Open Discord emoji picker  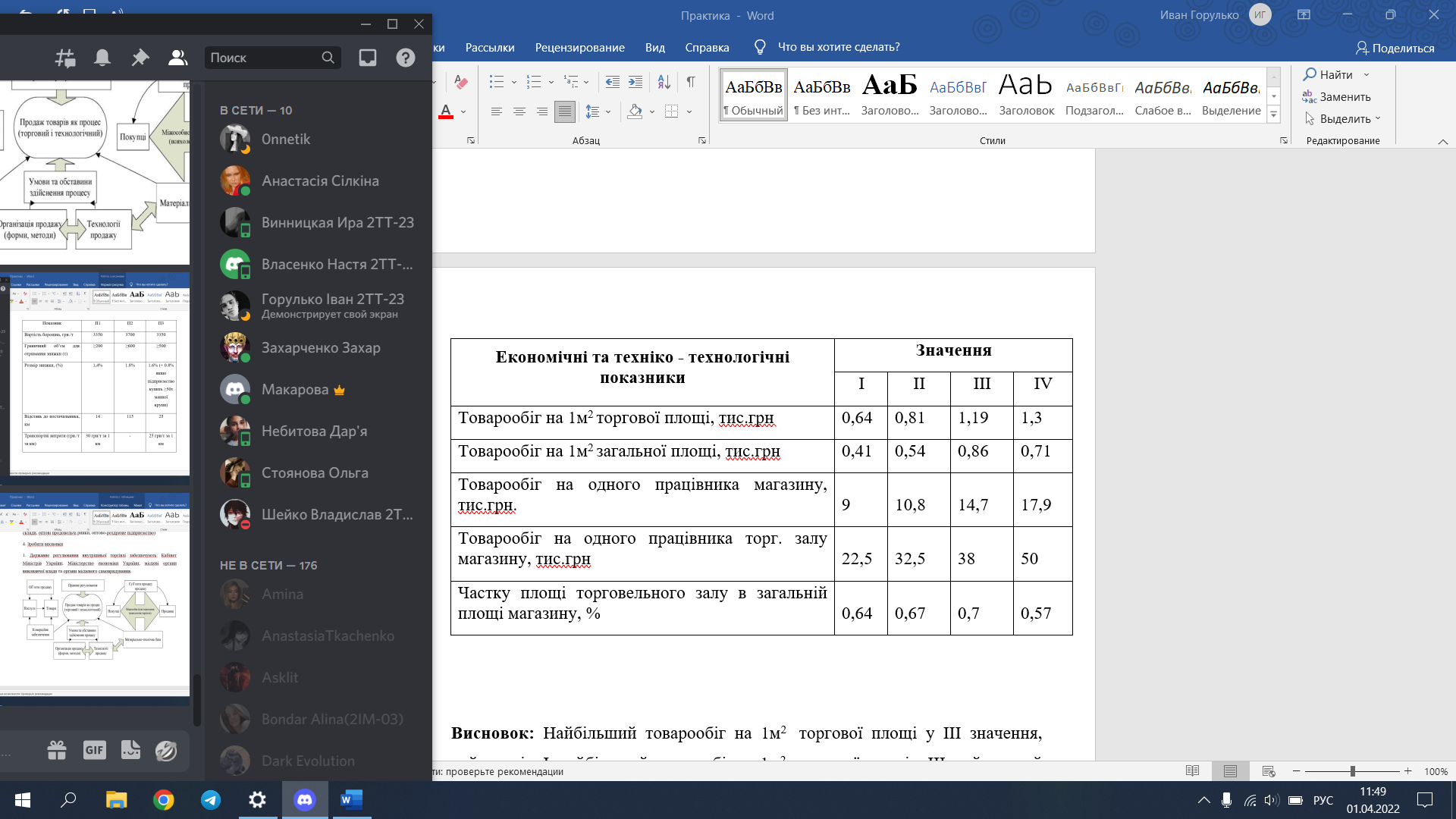coord(166,750)
